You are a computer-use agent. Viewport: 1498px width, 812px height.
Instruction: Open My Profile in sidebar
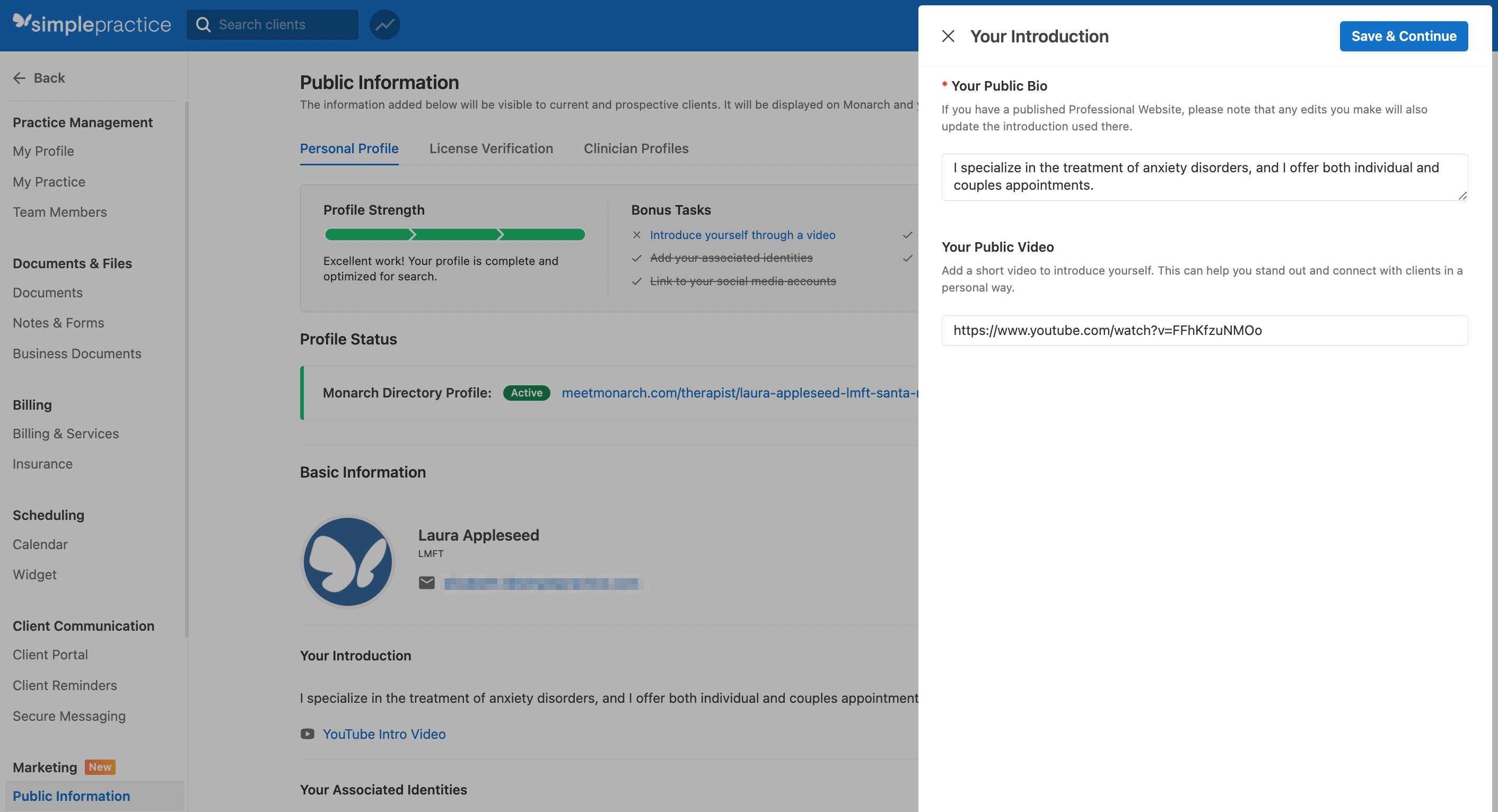(43, 151)
